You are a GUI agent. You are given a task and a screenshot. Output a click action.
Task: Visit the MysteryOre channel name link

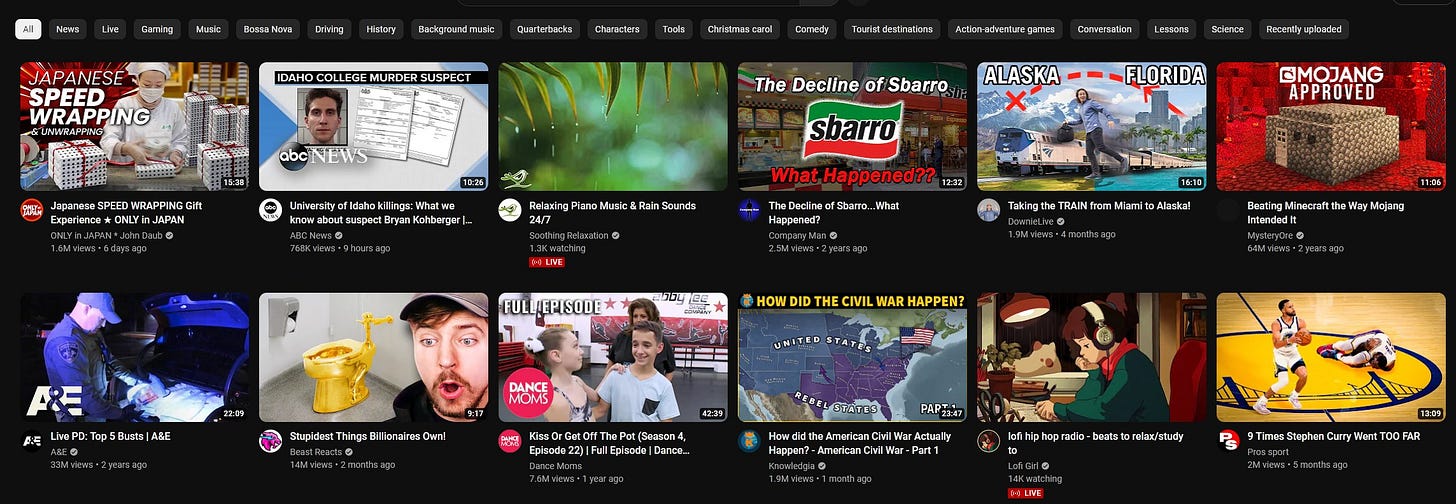pos(1270,235)
